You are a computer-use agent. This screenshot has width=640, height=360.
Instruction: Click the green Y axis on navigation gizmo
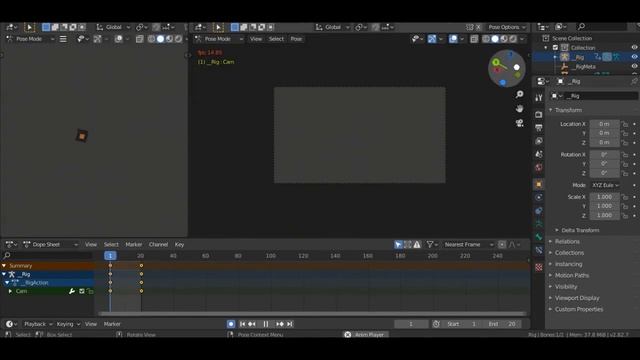coord(496,62)
